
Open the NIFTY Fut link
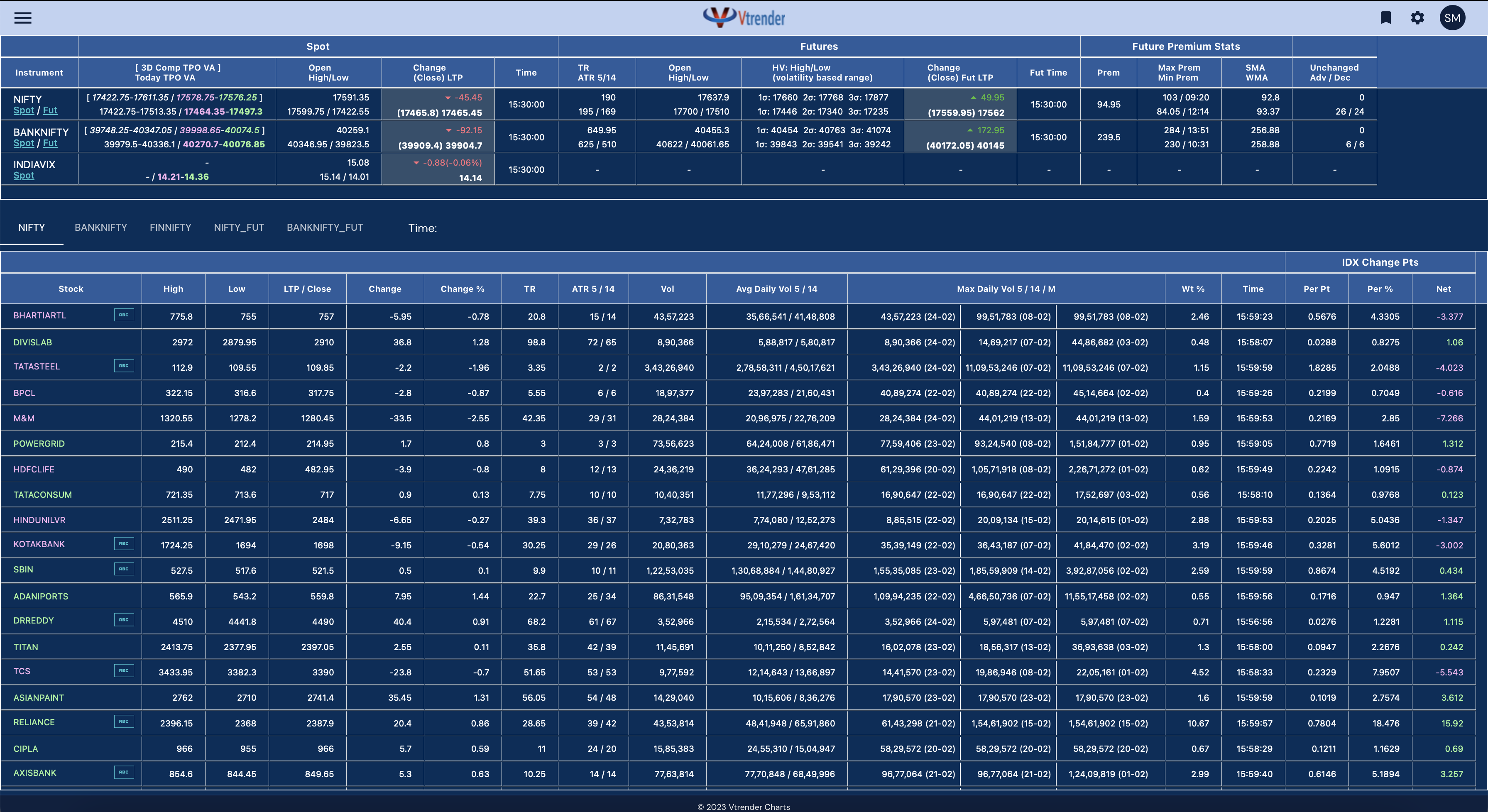[50, 110]
